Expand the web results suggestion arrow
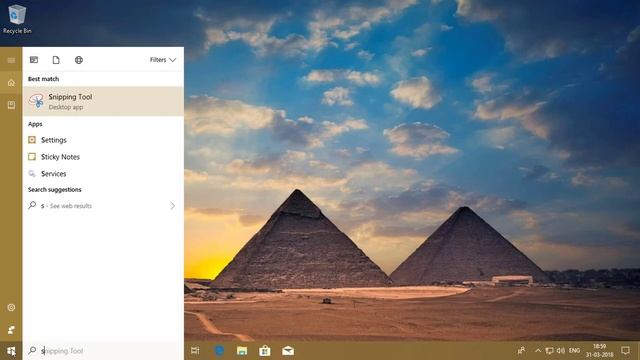640x360 pixels. click(173, 206)
